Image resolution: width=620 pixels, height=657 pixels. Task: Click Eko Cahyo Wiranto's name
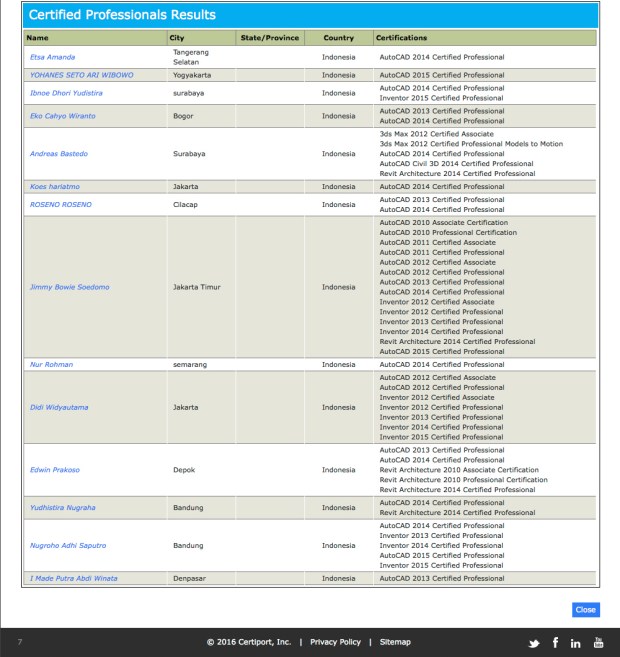click(65, 116)
